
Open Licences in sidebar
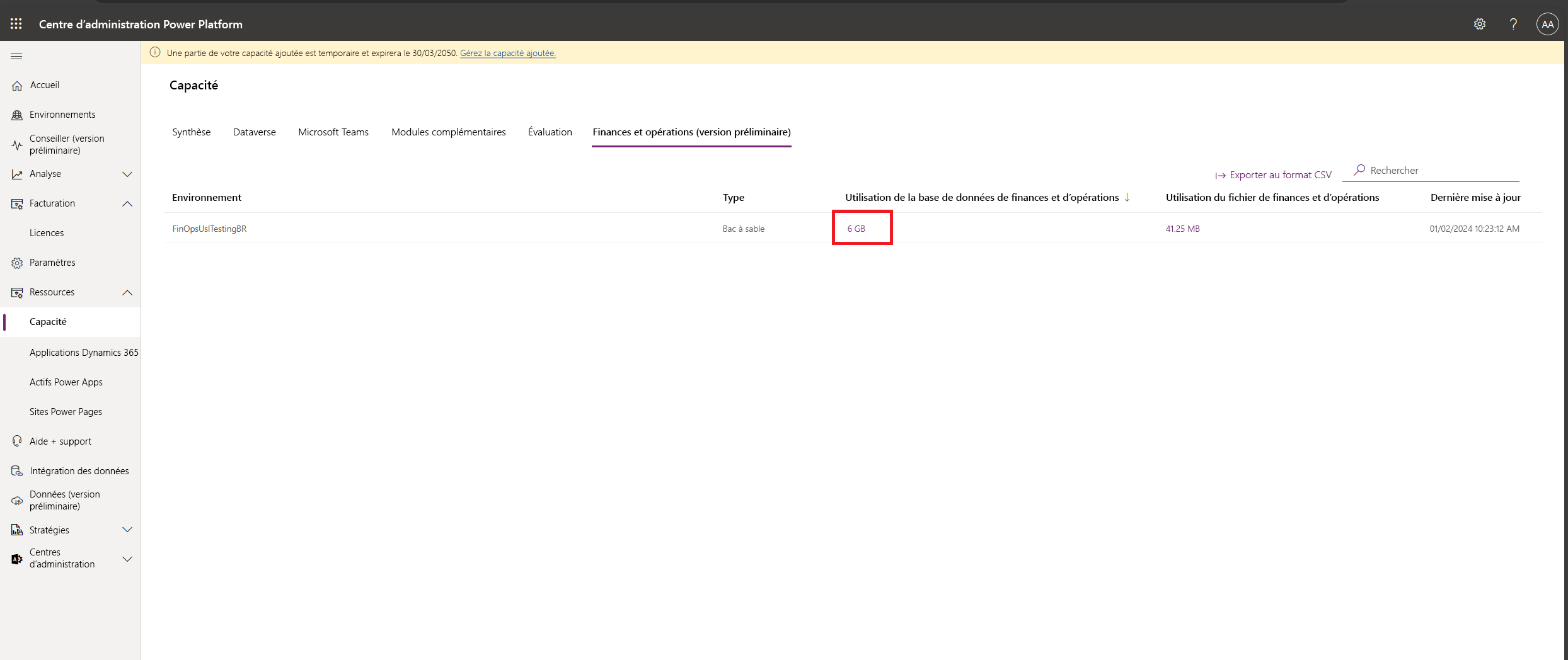point(47,233)
